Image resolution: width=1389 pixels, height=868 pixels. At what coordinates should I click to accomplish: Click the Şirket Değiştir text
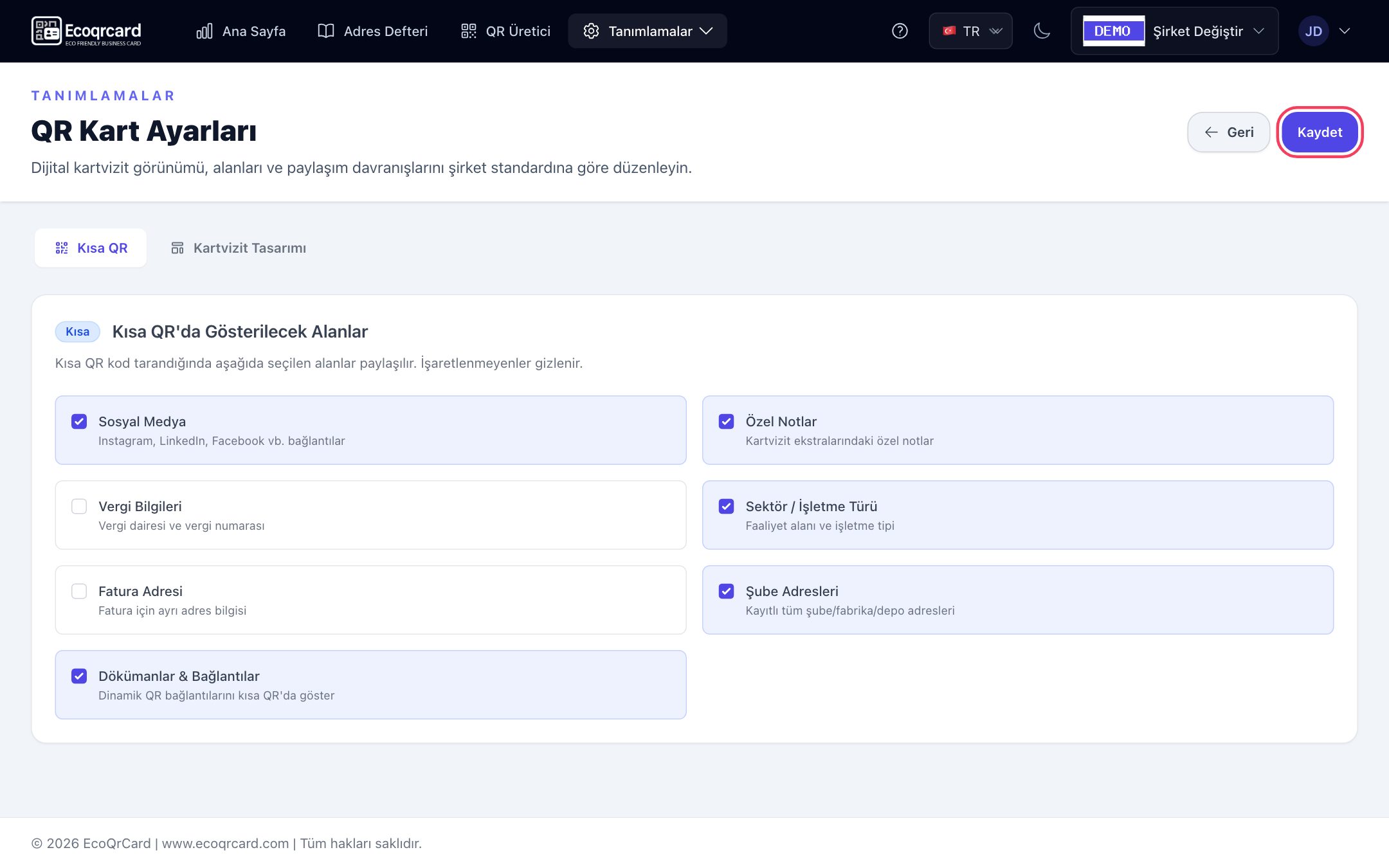(x=1198, y=31)
